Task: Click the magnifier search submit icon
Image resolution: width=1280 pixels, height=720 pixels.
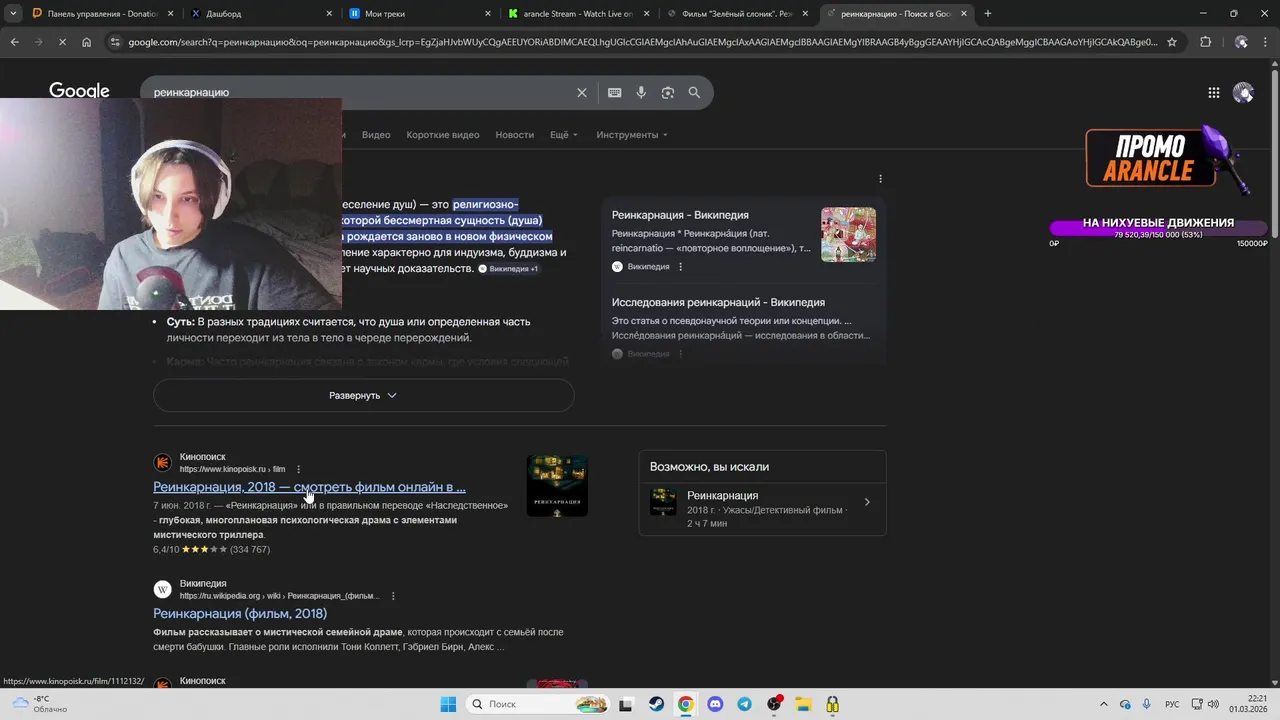Action: pos(694,92)
